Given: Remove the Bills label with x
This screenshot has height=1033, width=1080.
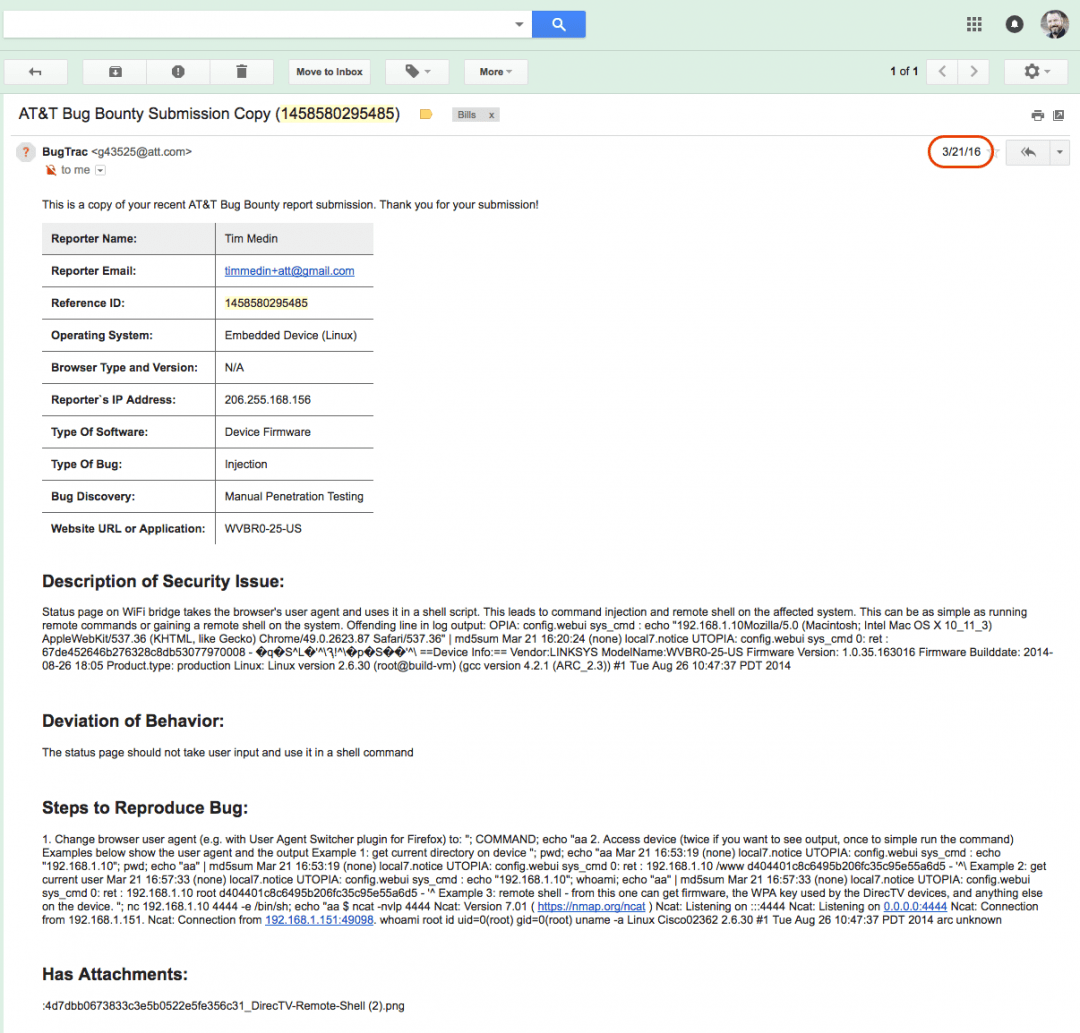Looking at the screenshot, I should [492, 115].
